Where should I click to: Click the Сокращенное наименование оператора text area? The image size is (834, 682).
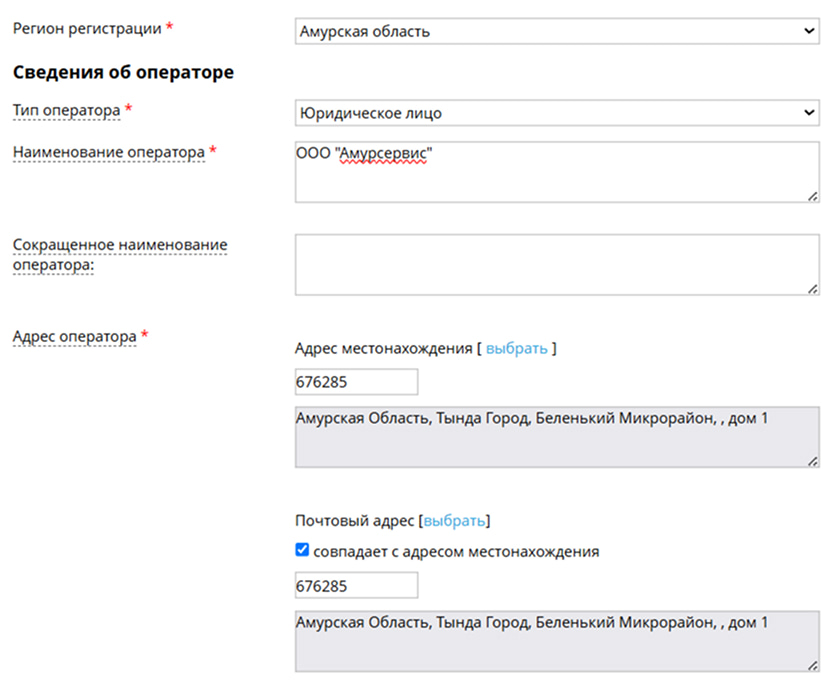coord(557,264)
